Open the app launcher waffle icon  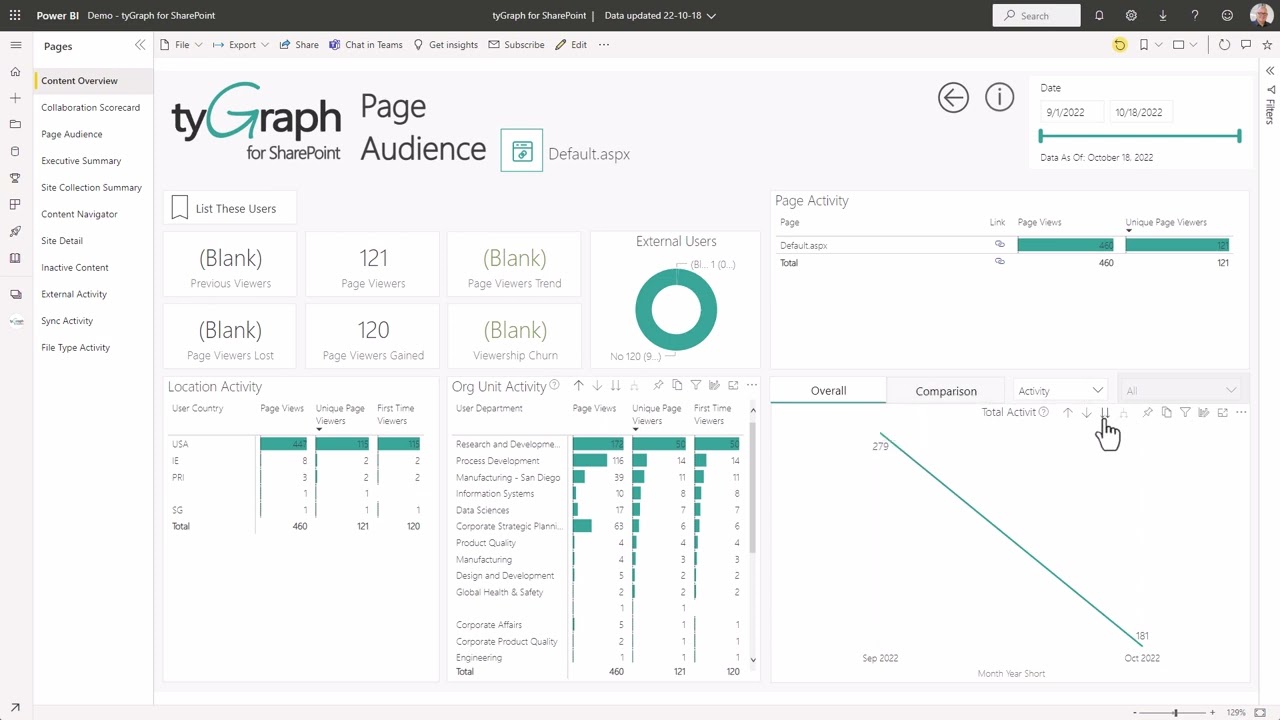point(15,15)
